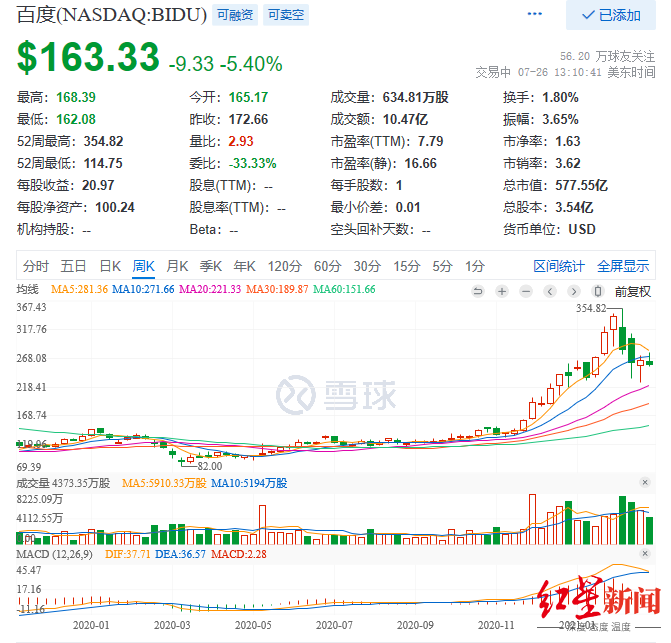Click the volume MA10:5194万股 label
Screen dimensions: 671x643
(x=249, y=483)
